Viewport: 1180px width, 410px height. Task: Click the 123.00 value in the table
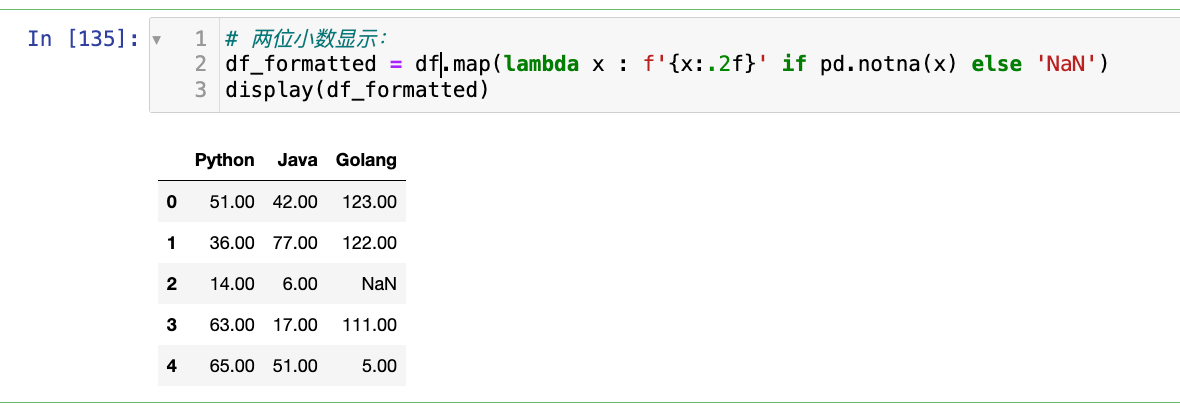coord(369,202)
